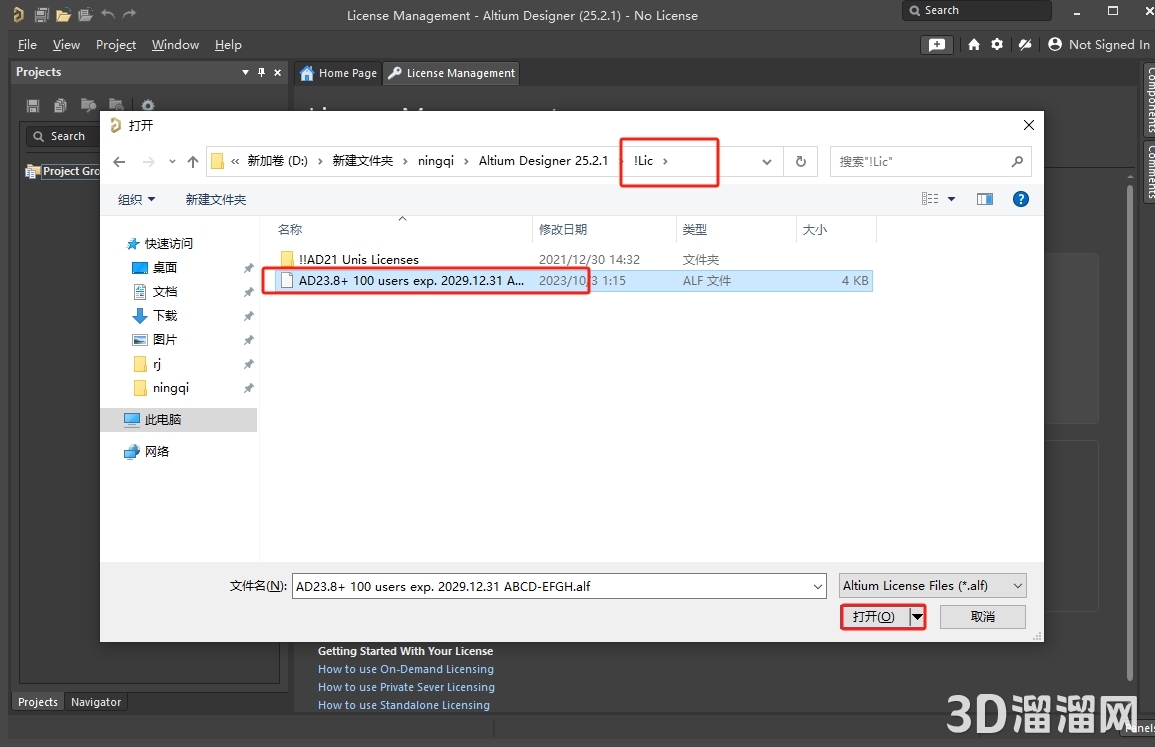The width and height of the screenshot is (1155, 747).
Task: Go back in the file dialog
Action: point(119,161)
